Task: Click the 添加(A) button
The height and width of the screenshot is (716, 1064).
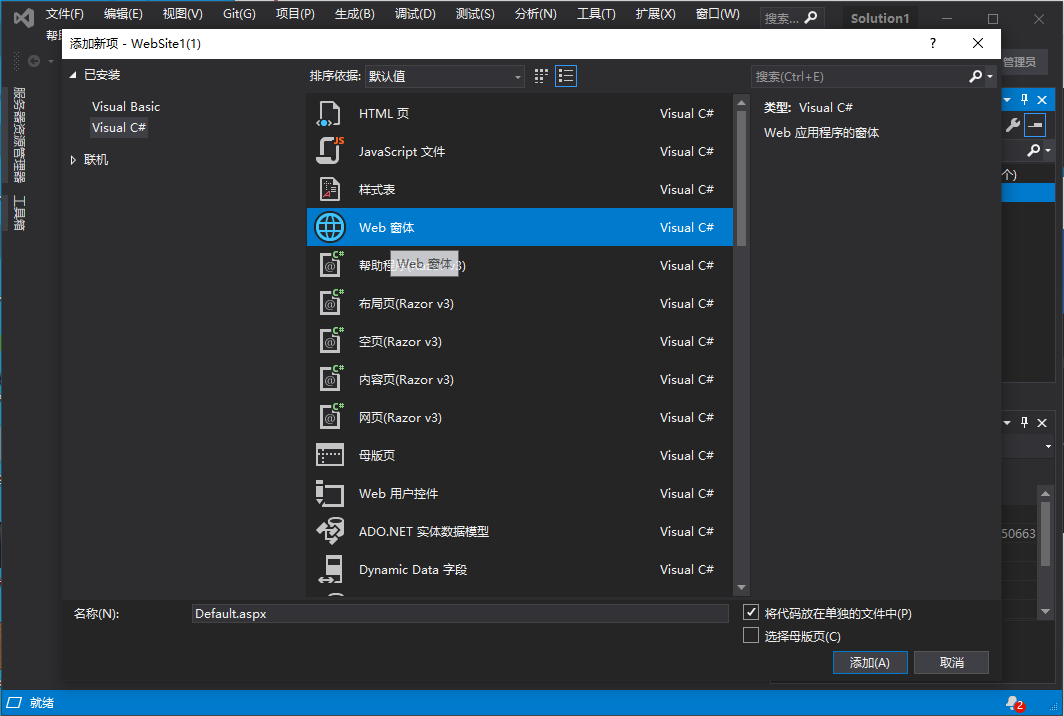Action: (870, 662)
